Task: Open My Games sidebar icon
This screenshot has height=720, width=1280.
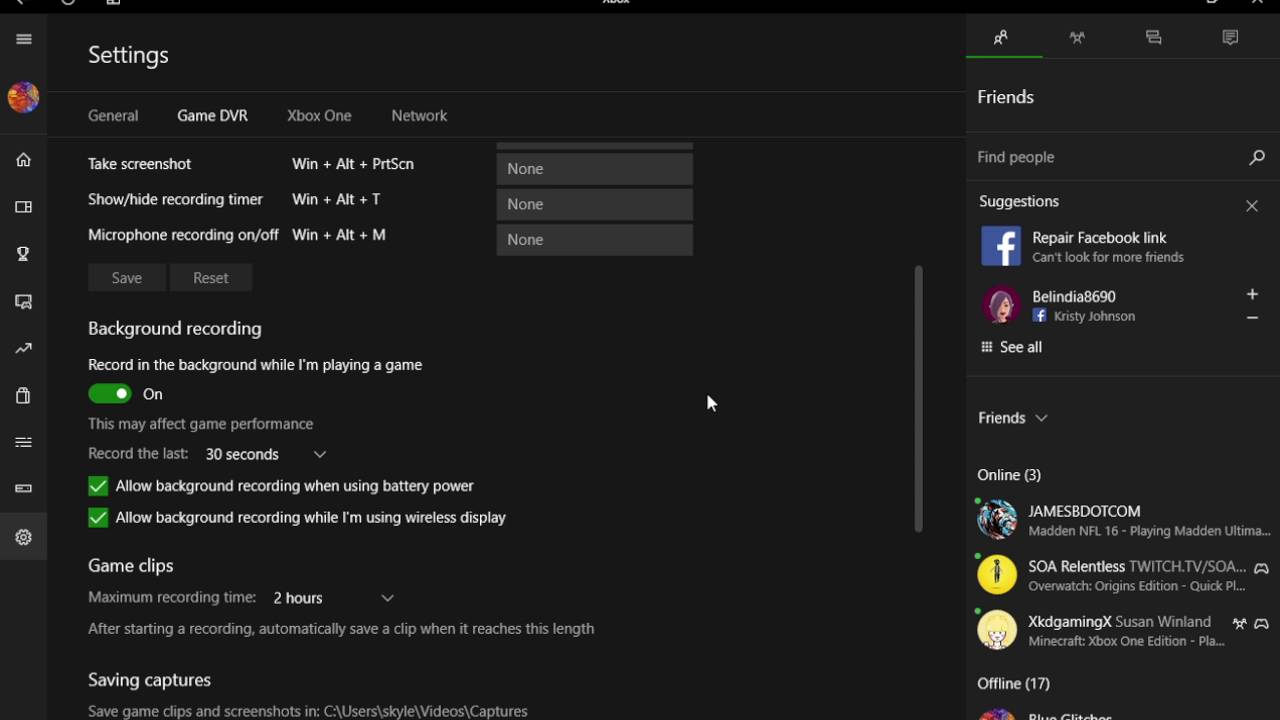Action: (x=23, y=207)
